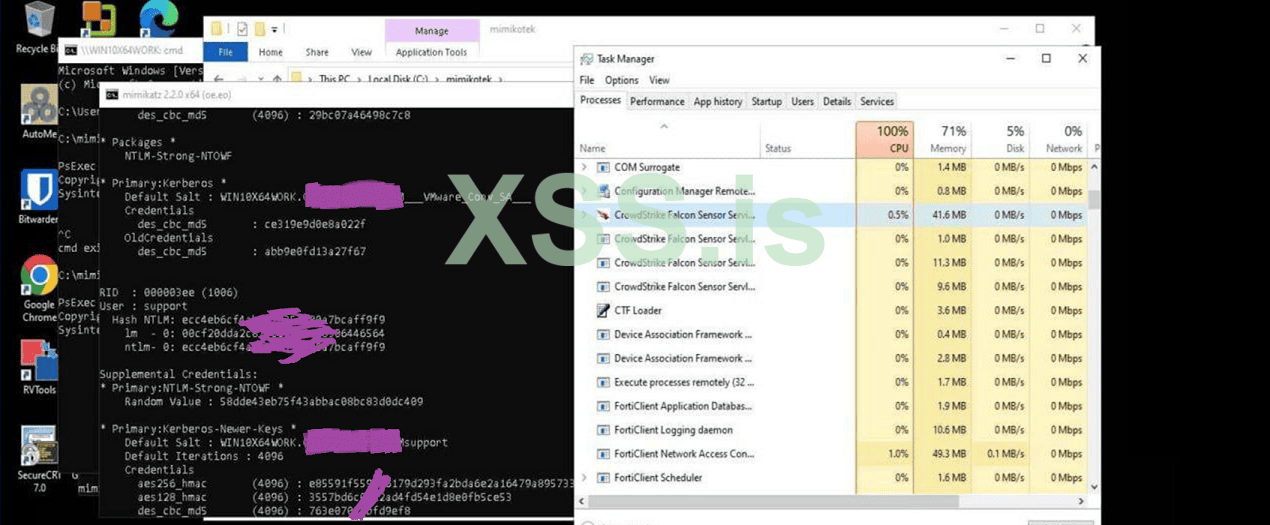This screenshot has height=525, width=1270.
Task: Launch Microsoft Edge from the desktop
Action: point(157,18)
